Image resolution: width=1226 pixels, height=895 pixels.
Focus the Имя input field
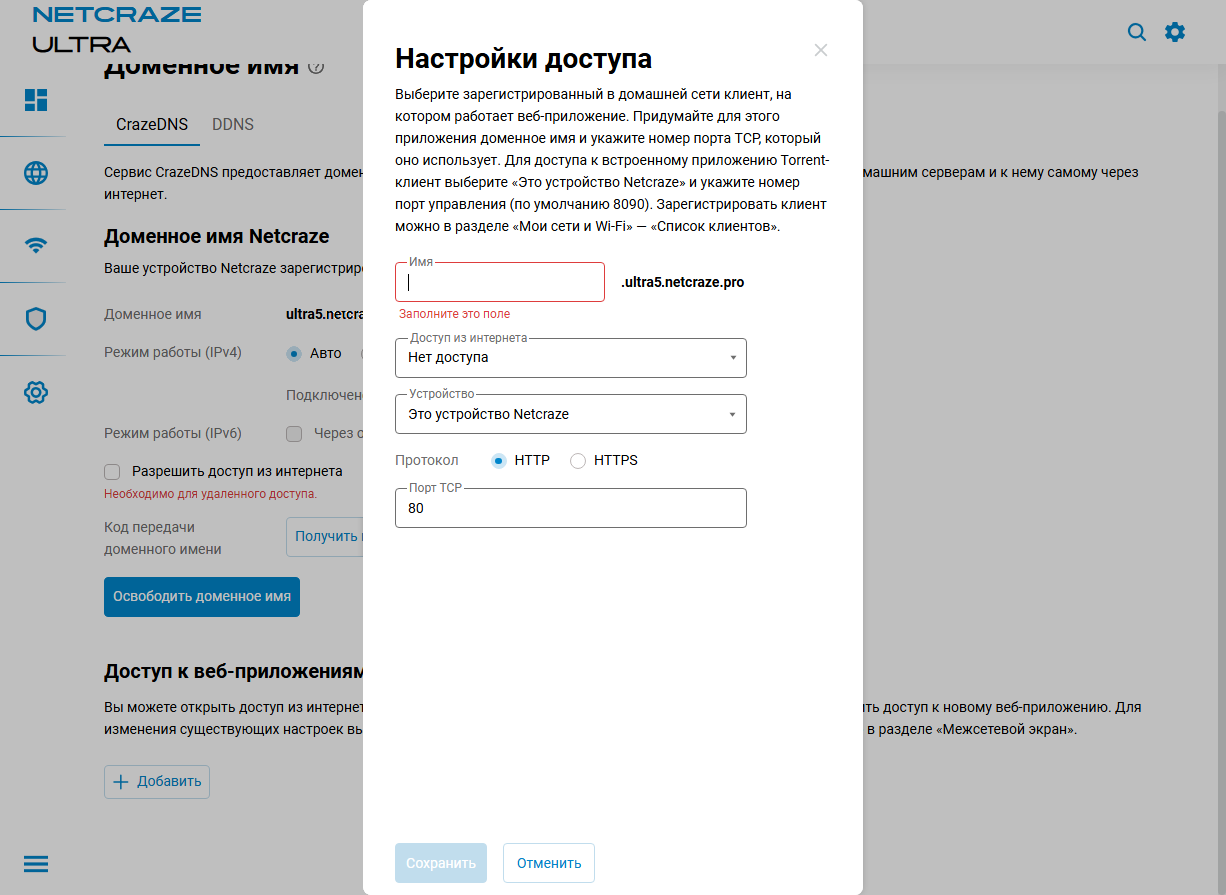500,282
